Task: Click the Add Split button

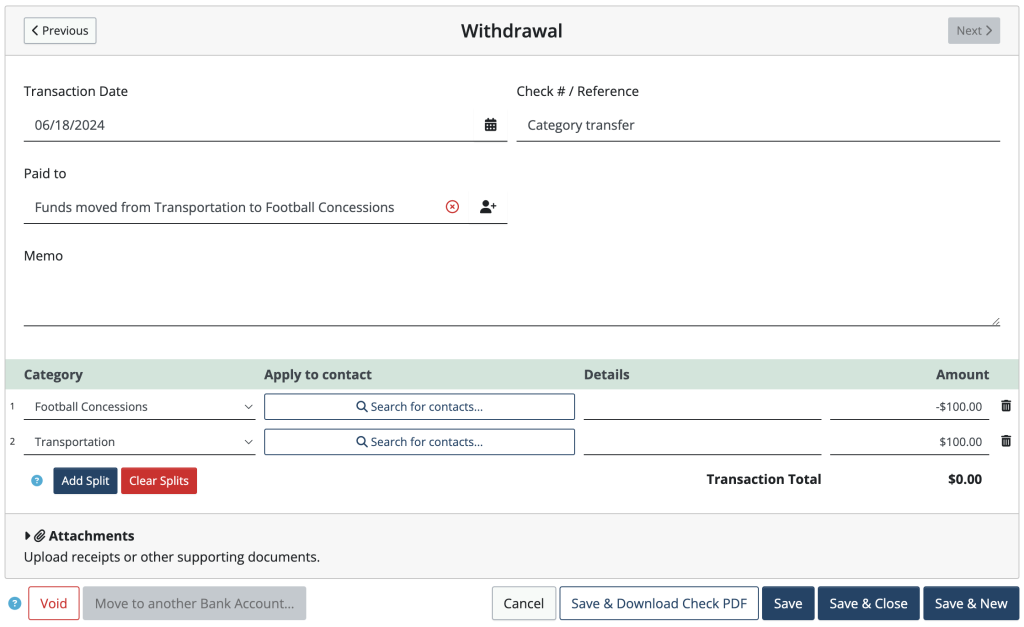Action: click(85, 481)
